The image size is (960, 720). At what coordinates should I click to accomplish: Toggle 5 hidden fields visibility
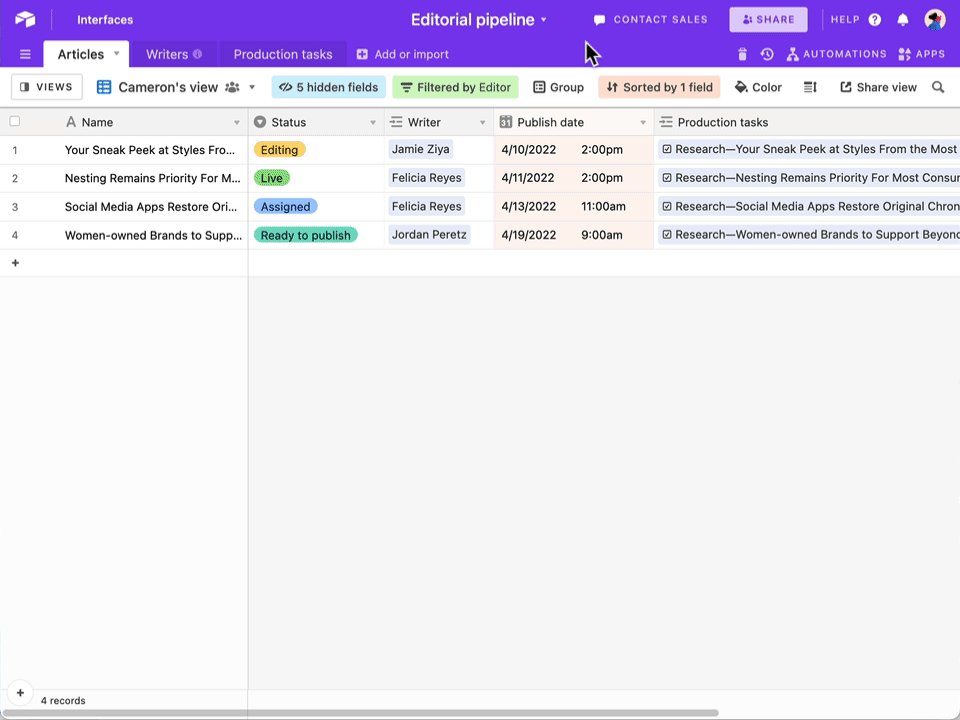pyautogui.click(x=328, y=87)
